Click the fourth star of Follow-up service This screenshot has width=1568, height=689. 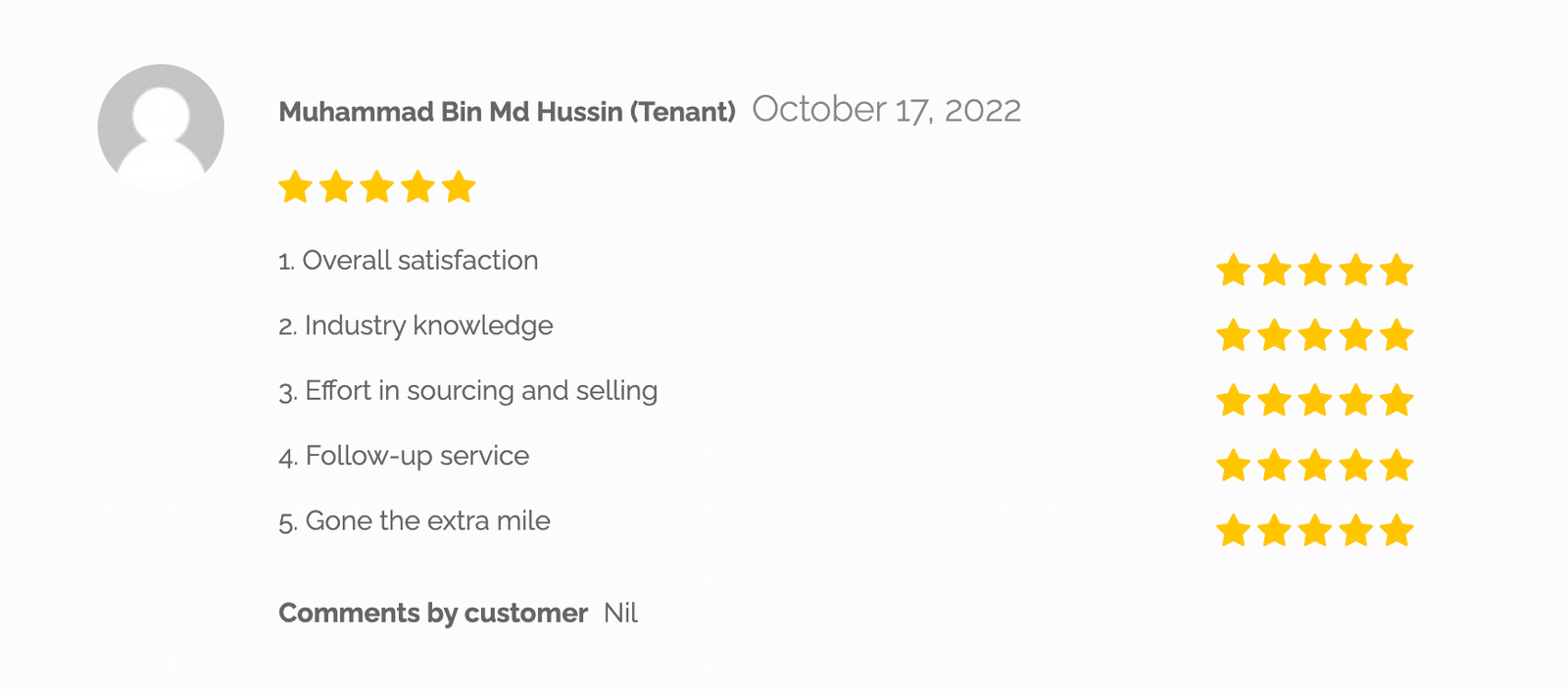click(1356, 466)
